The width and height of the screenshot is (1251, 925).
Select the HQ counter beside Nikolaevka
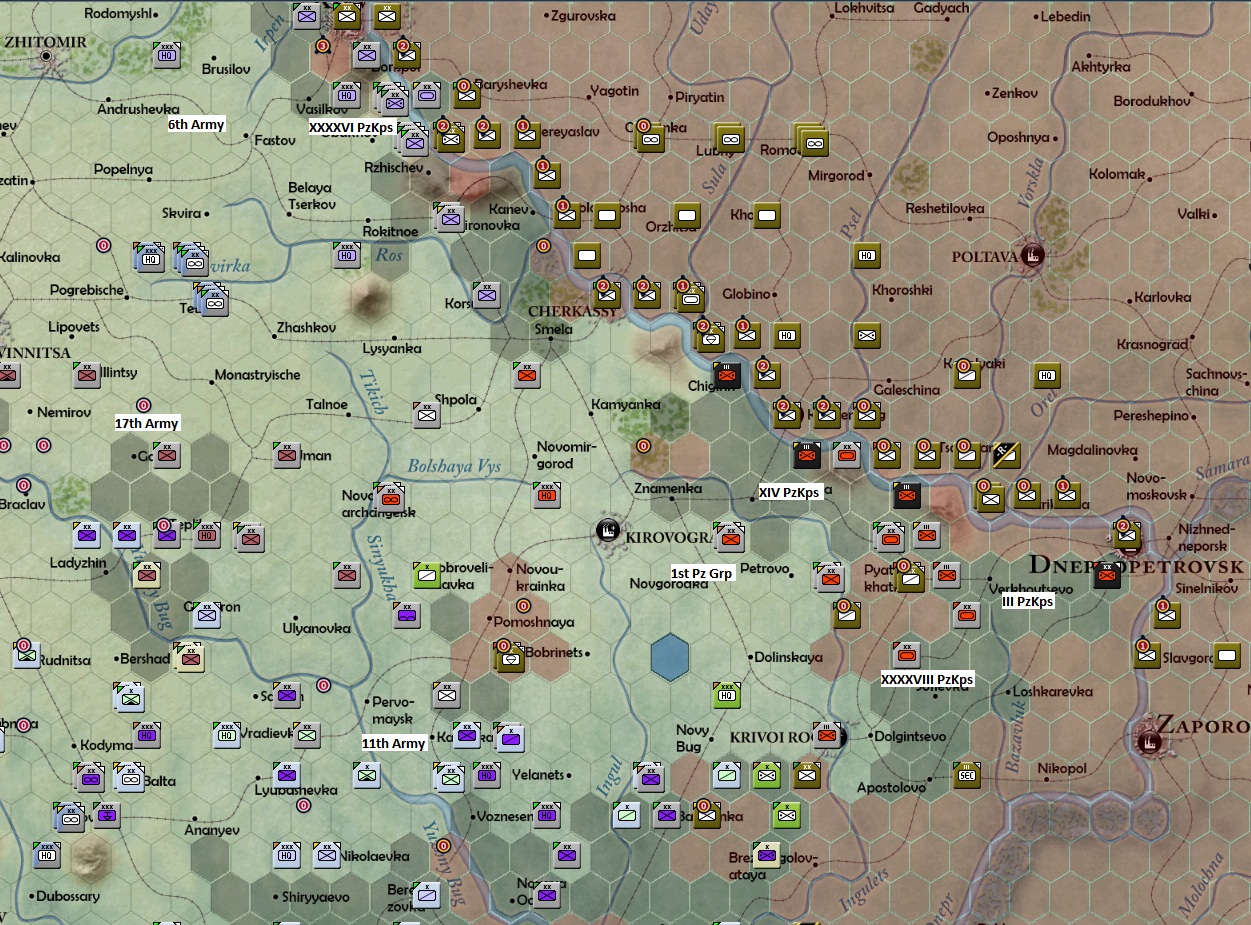pos(287,855)
